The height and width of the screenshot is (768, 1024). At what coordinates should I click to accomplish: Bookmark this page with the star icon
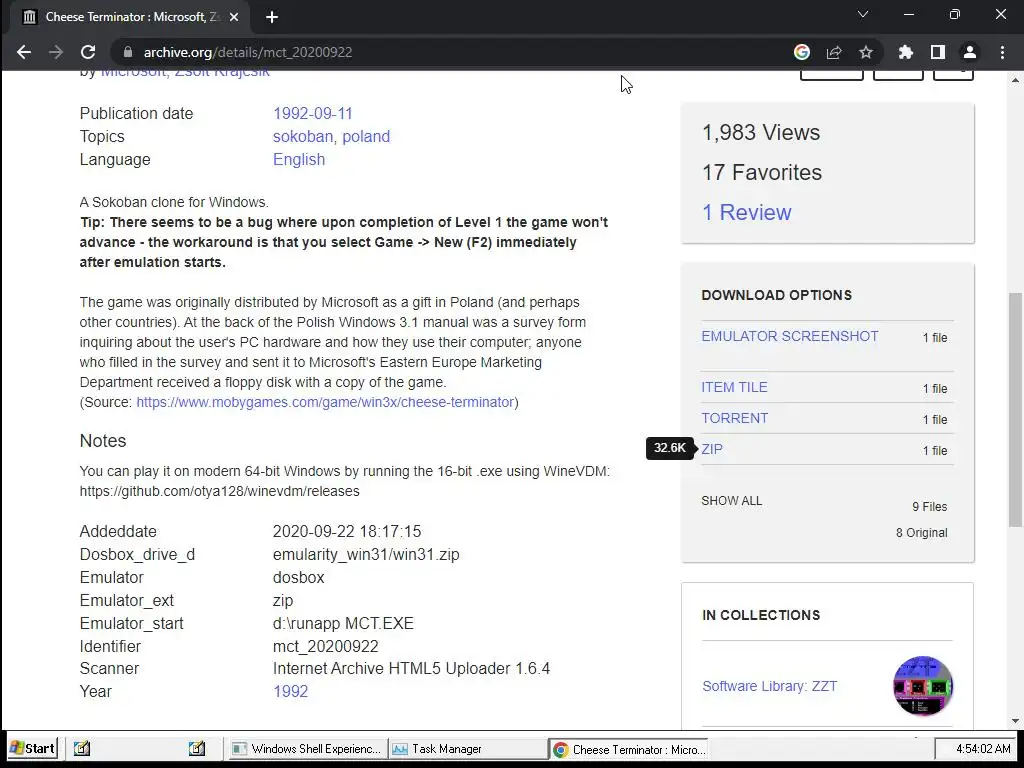(866, 52)
